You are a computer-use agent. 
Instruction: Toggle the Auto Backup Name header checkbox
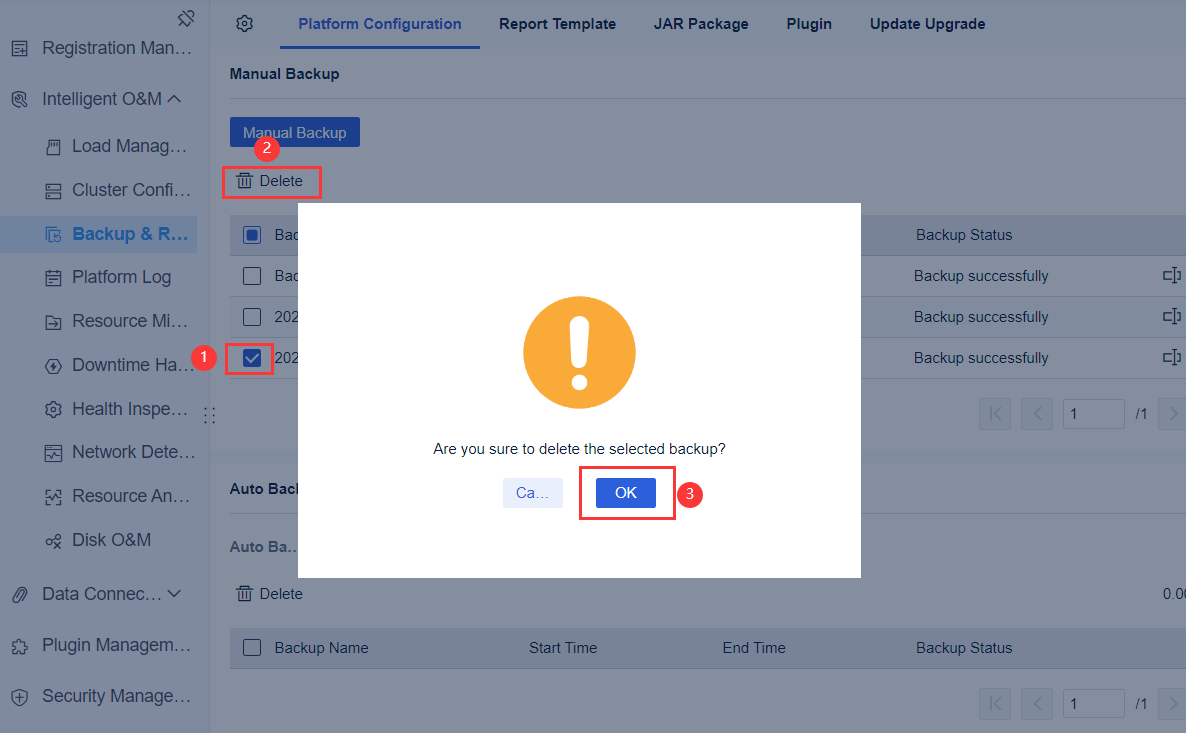coord(252,648)
